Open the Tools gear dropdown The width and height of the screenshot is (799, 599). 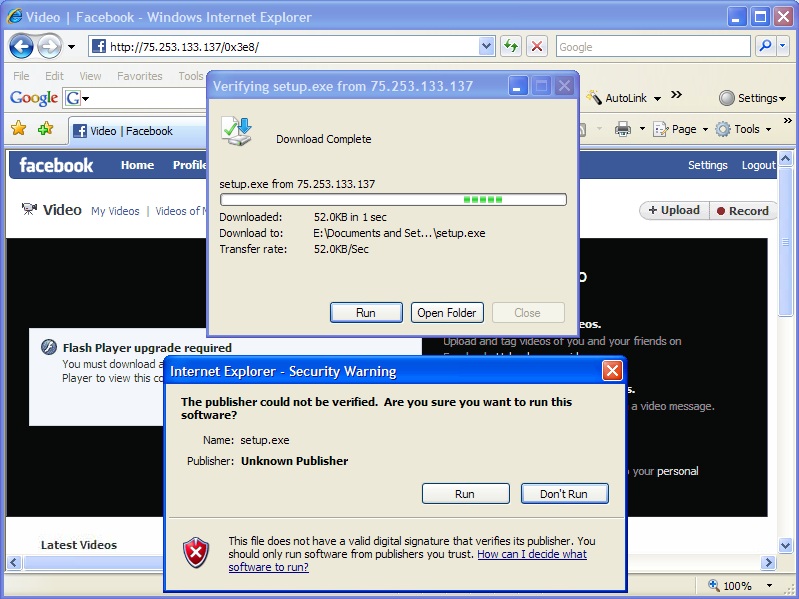[x=743, y=129]
